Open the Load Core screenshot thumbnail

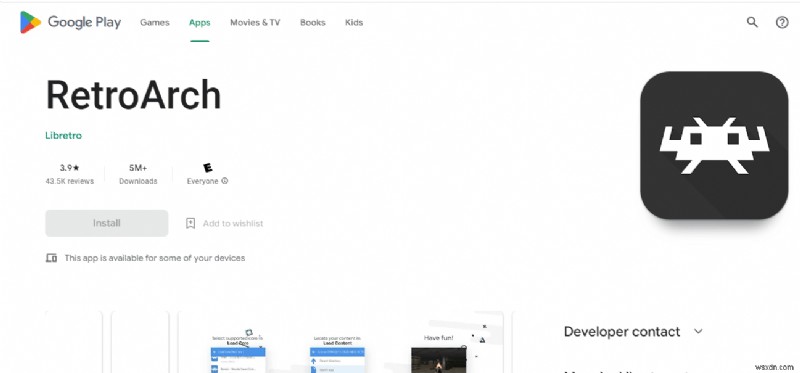click(x=238, y=352)
